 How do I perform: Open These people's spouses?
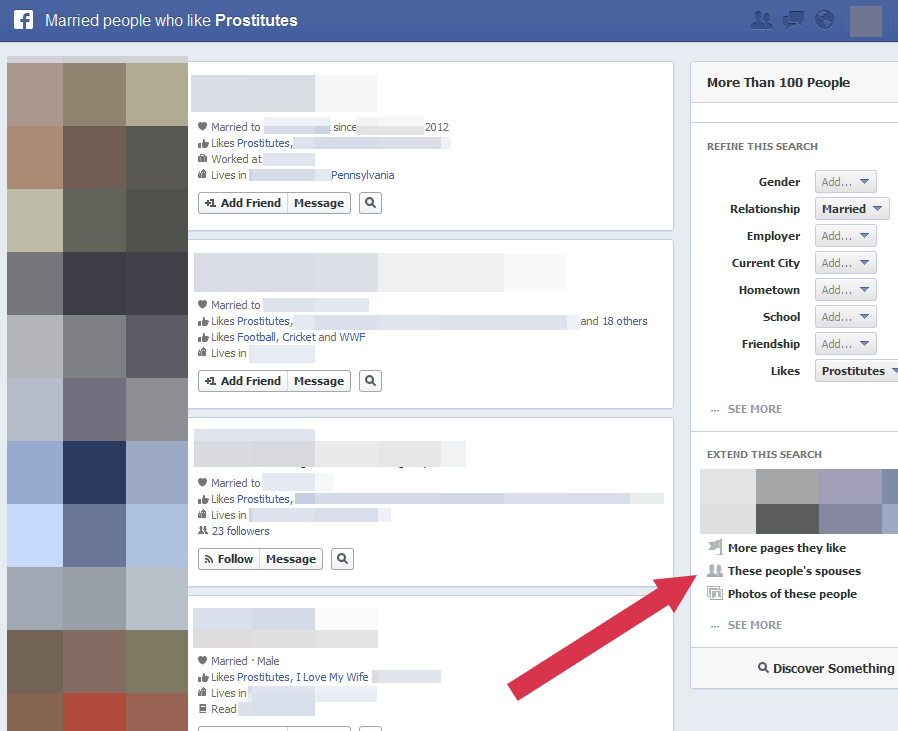tap(794, 571)
